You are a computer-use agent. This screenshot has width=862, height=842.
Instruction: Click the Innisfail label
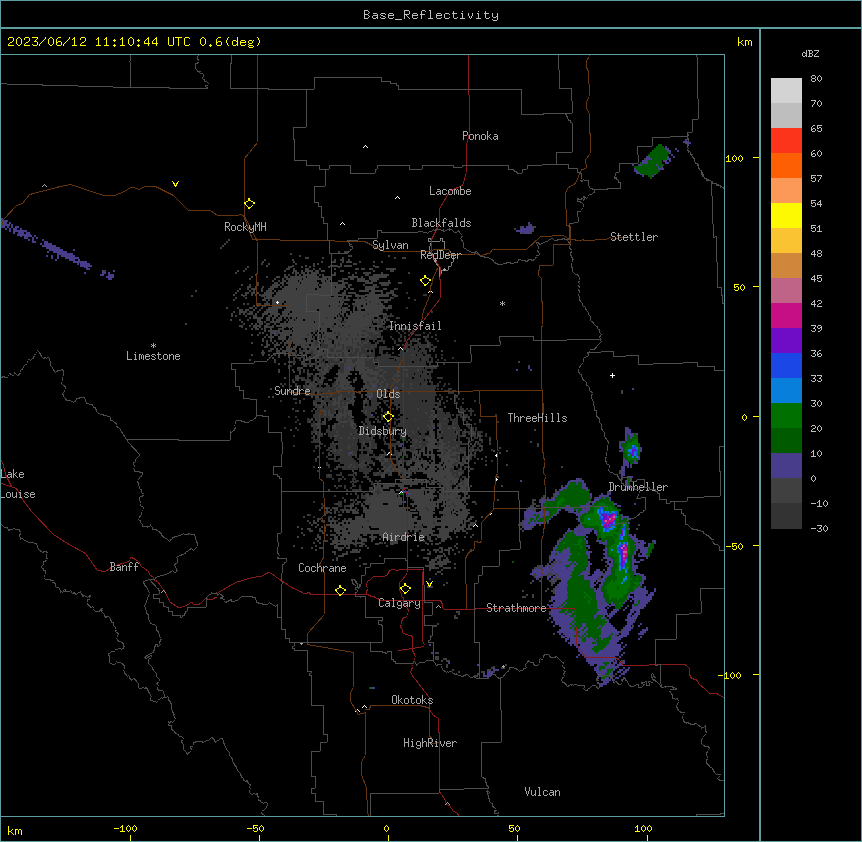pos(415,326)
